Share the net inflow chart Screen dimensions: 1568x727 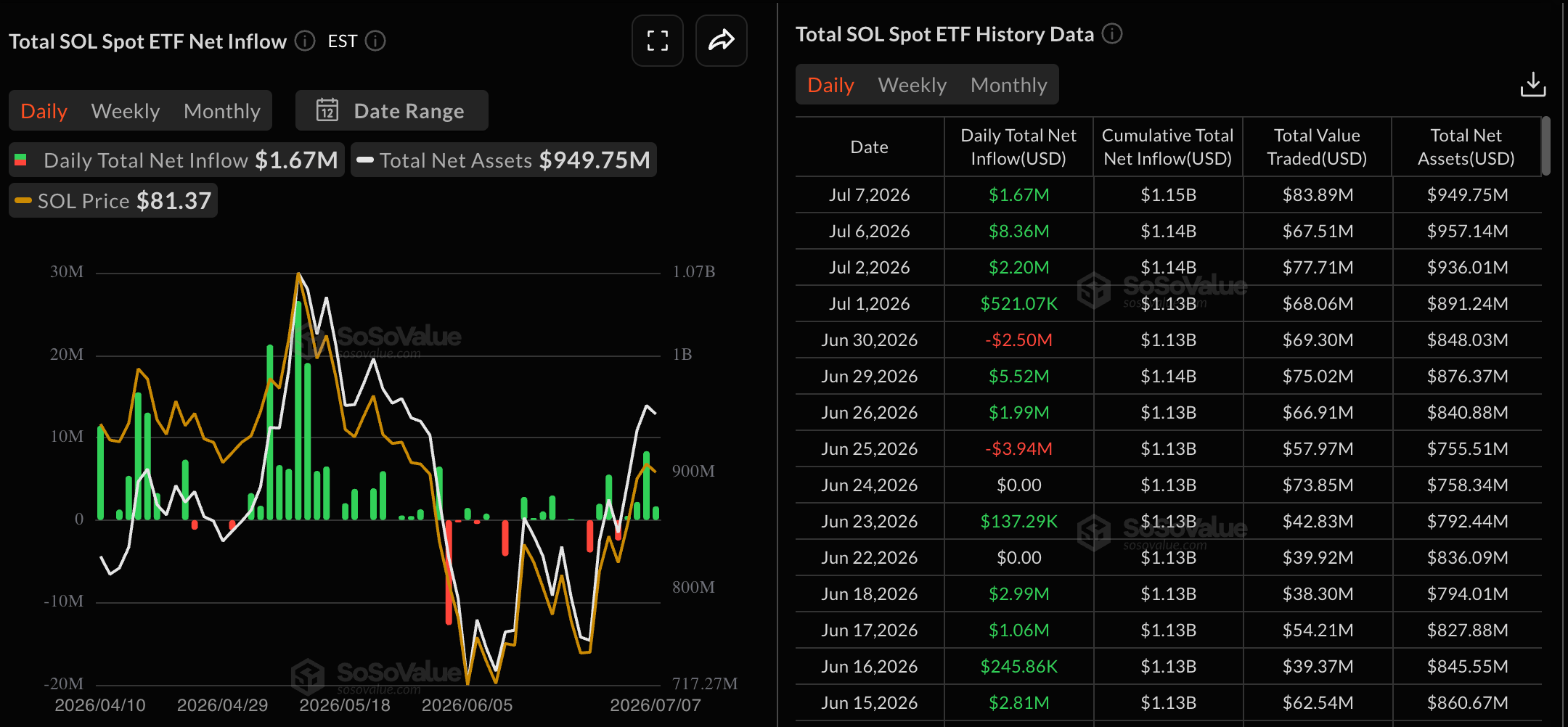click(722, 41)
